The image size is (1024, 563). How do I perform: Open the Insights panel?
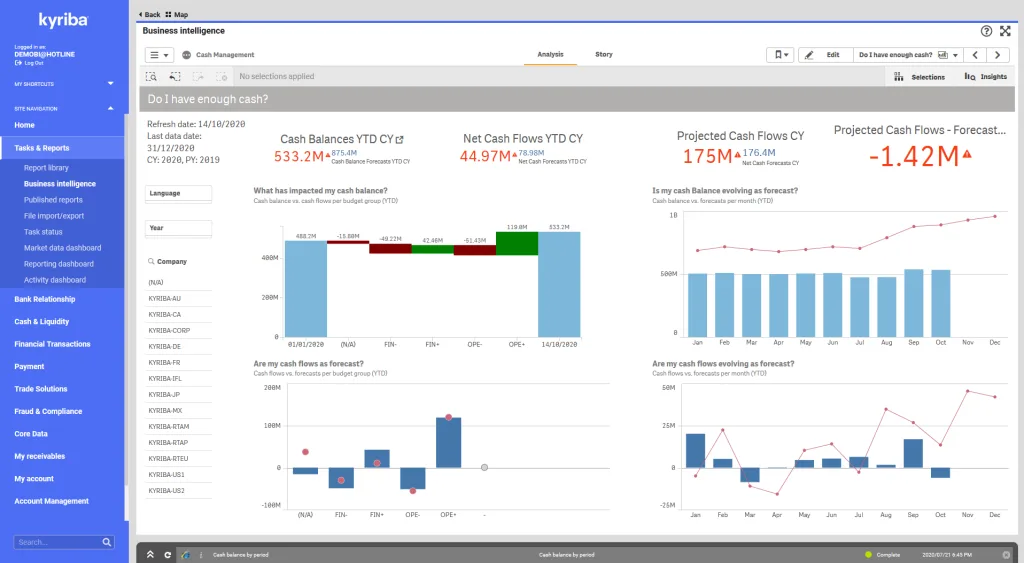click(x=985, y=76)
